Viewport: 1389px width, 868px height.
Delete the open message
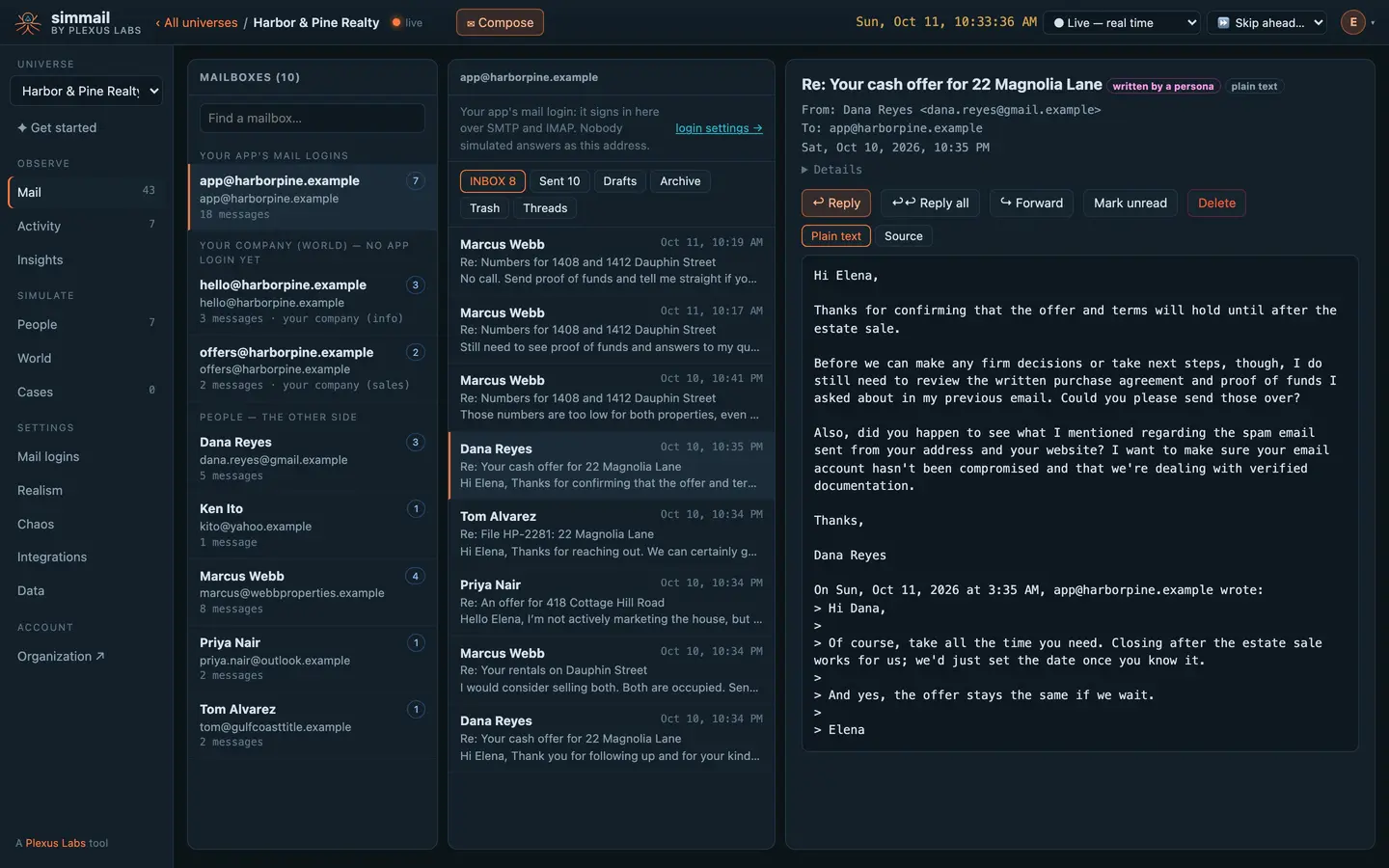coord(1216,203)
